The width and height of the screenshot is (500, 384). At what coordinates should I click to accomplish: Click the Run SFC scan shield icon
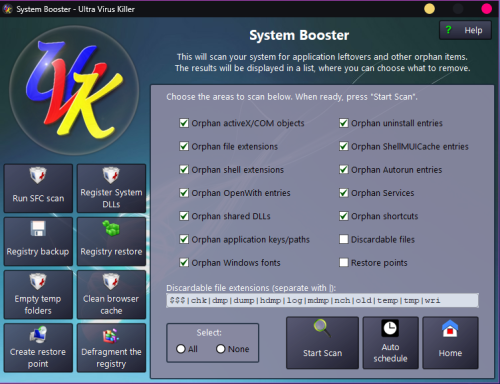38,175
